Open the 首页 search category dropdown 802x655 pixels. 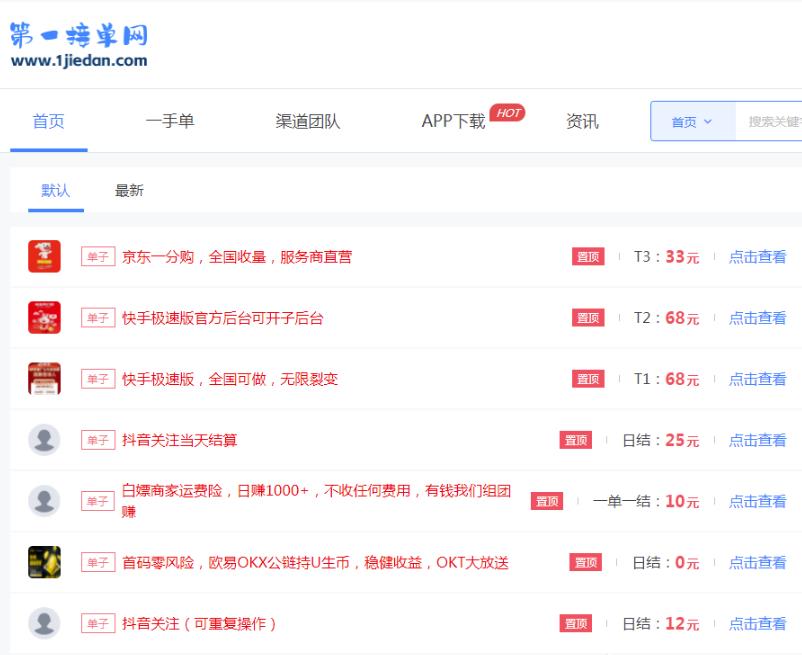pos(690,121)
